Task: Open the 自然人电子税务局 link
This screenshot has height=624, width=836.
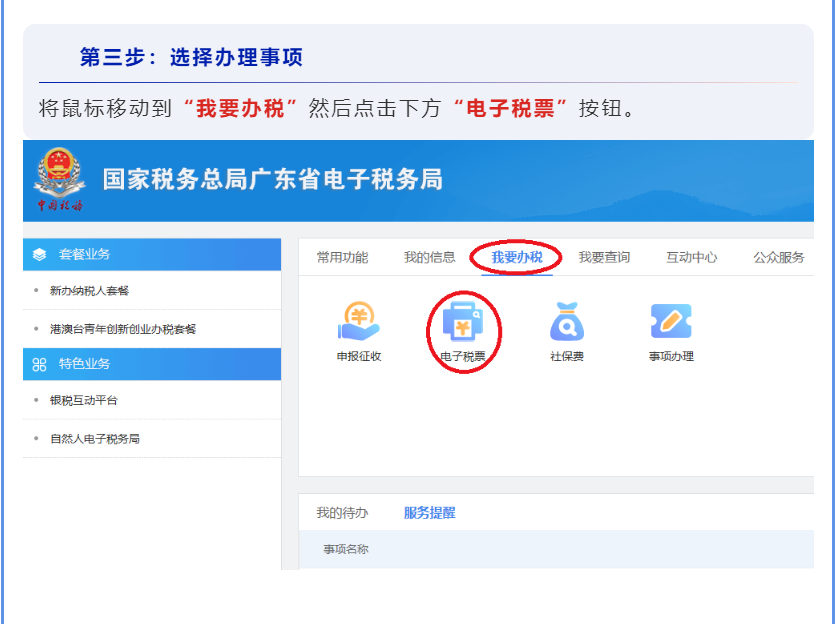Action: click(x=94, y=439)
